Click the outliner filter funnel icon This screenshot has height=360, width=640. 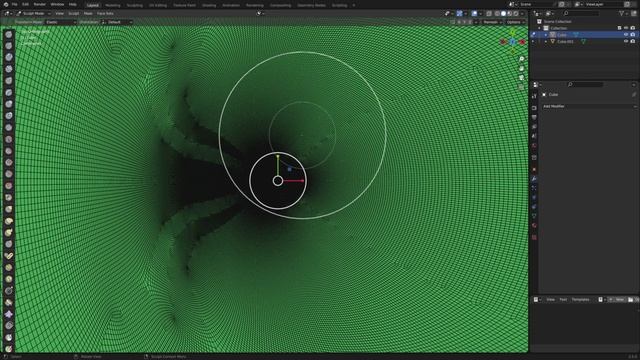point(622,13)
